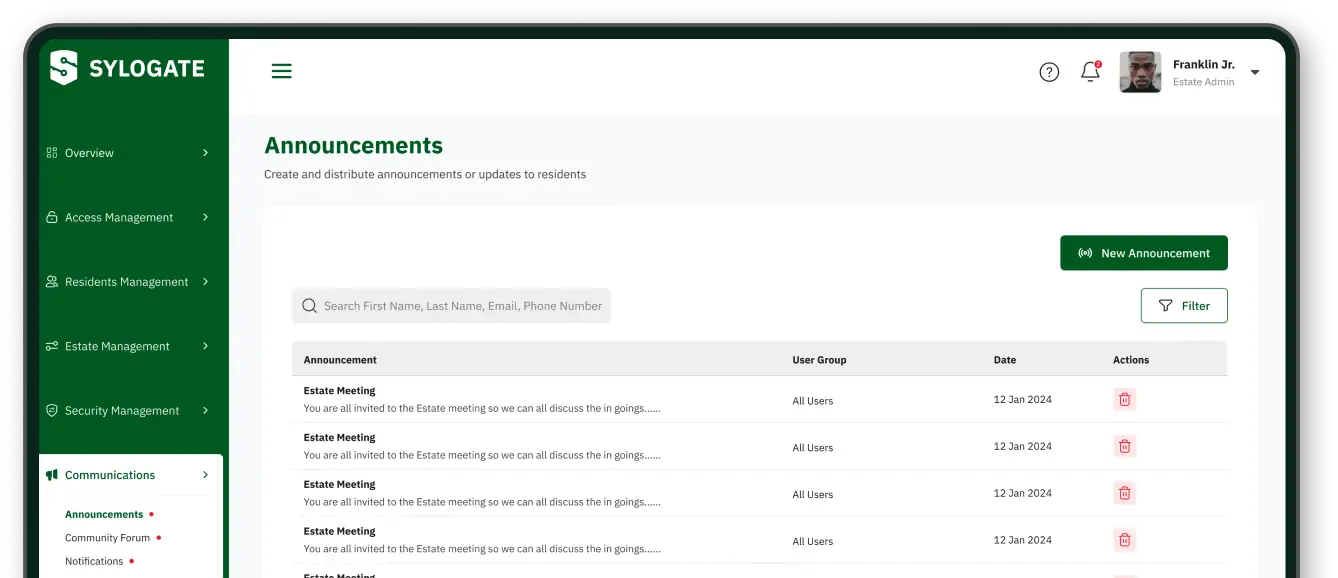Image resolution: width=1338 pixels, height=578 pixels.
Task: Click Franklin Jr. profile photo
Action: [1140, 72]
